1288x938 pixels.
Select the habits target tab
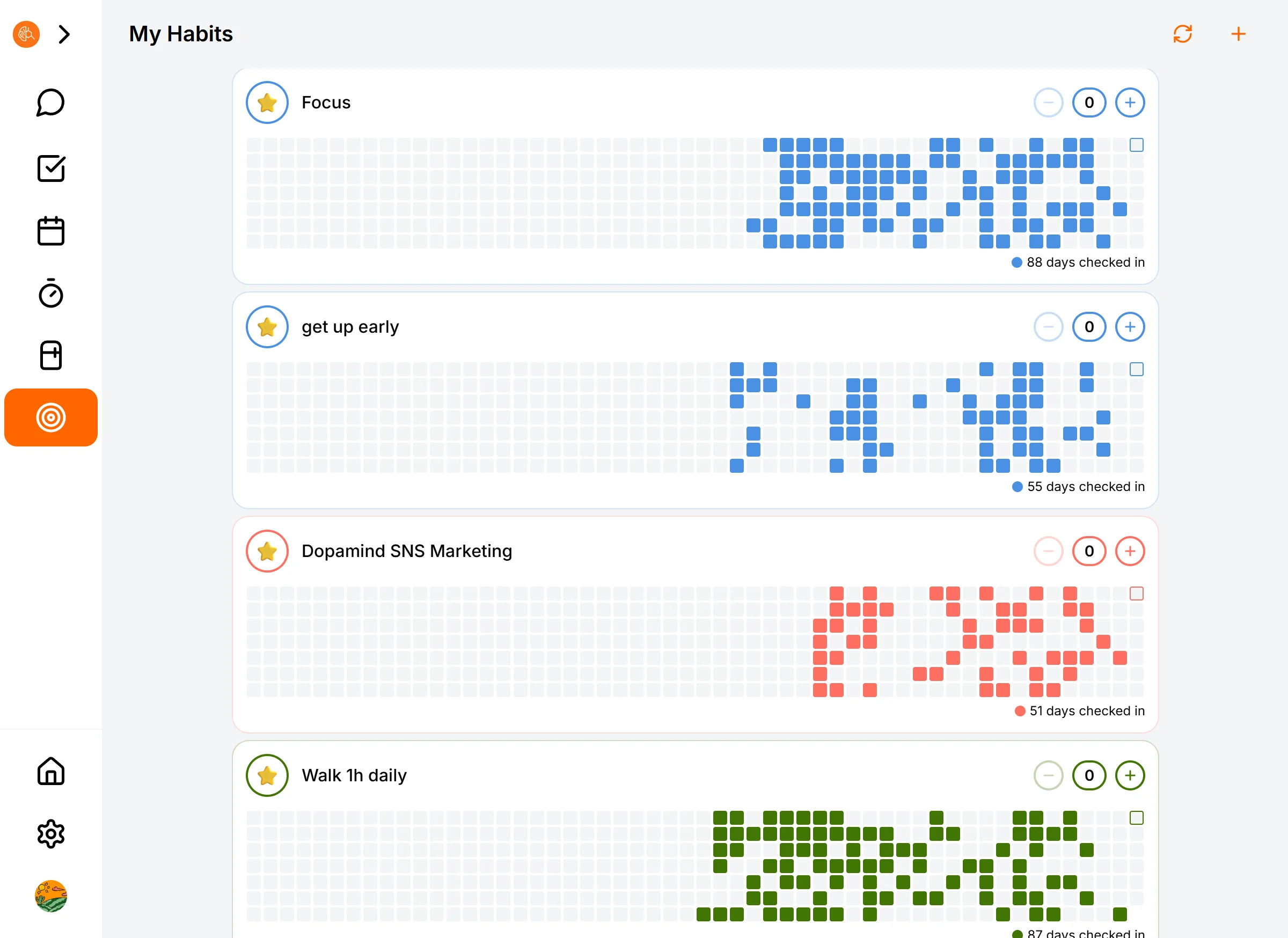50,417
